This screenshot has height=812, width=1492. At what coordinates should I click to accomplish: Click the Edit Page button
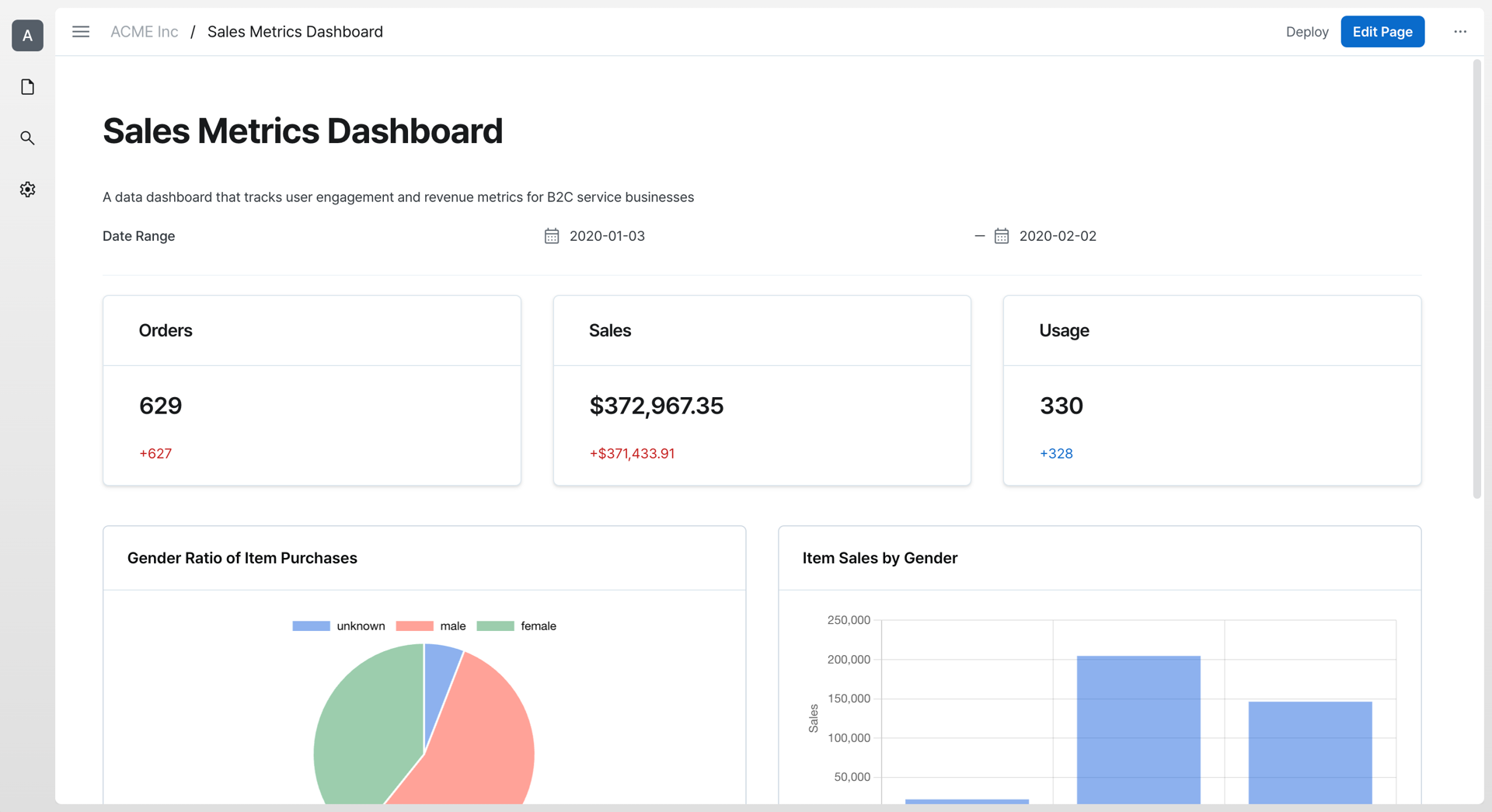click(1382, 32)
